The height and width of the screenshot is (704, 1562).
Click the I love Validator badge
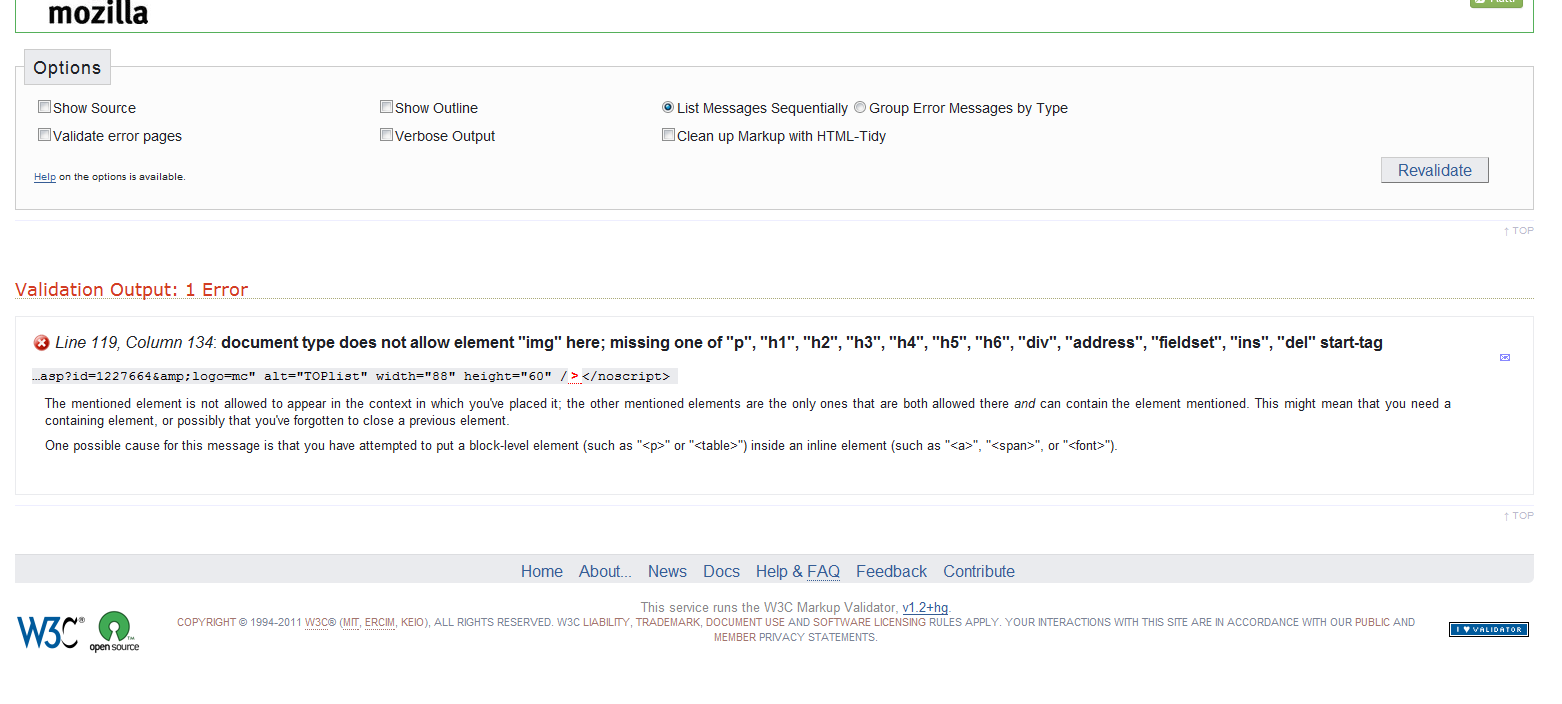point(1488,629)
